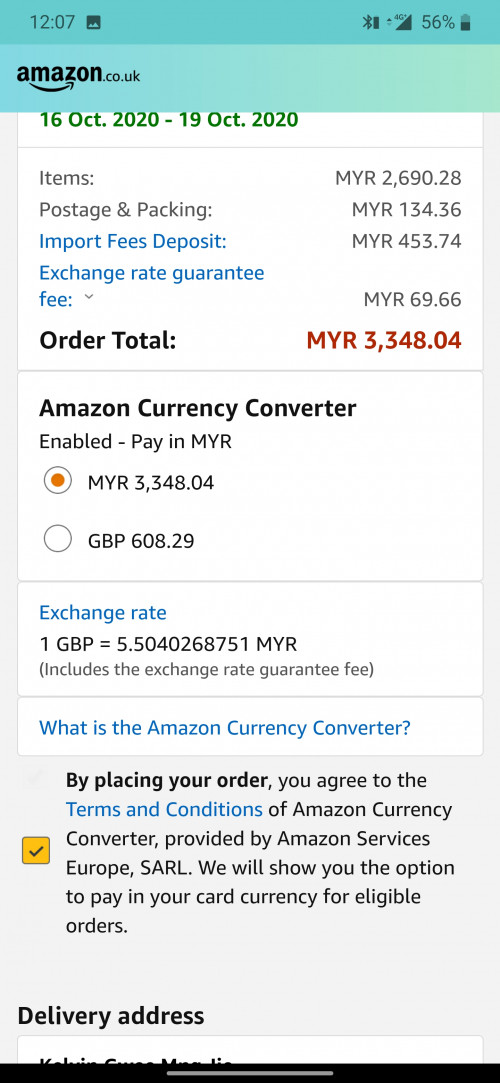500x1083 pixels.
Task: Open What is the Amazon Currency Converter
Action: pyautogui.click(x=225, y=727)
